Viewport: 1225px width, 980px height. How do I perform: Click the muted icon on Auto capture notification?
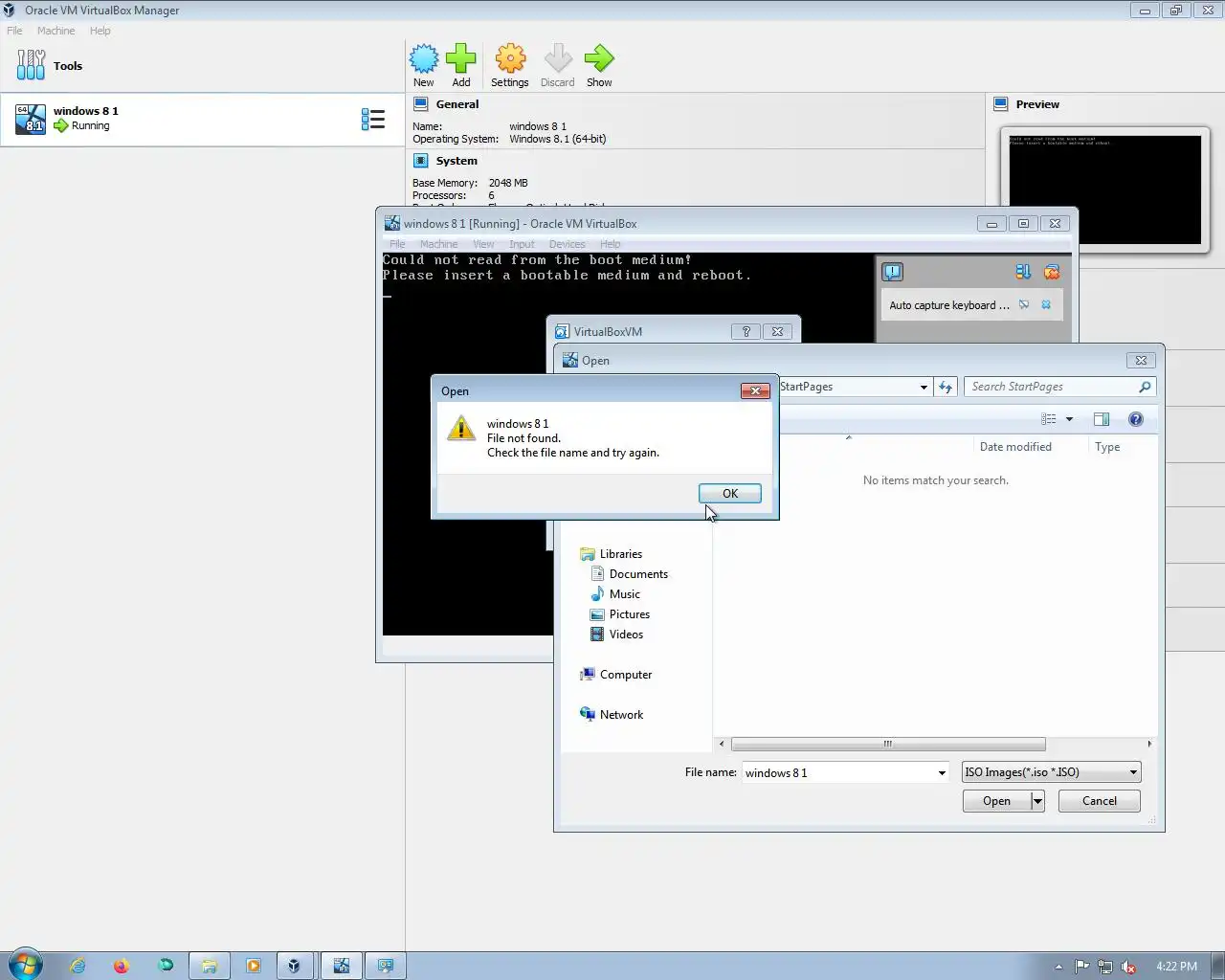(1024, 304)
